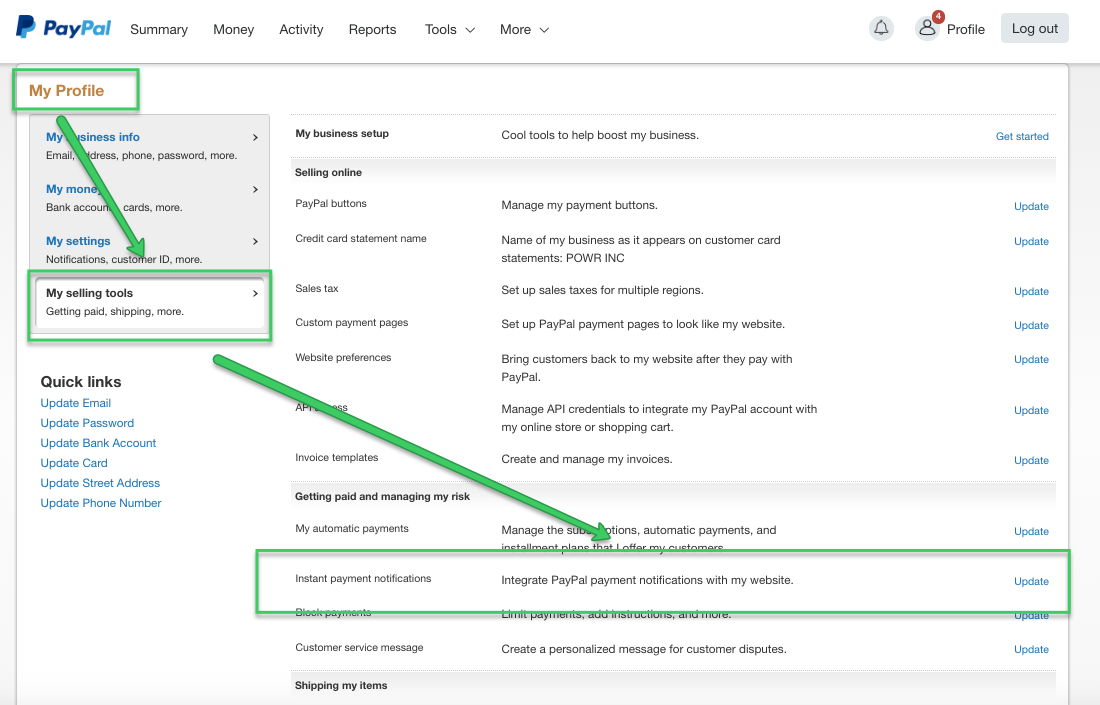Click the Selling online section header
This screenshot has width=1100, height=705.
(328, 173)
